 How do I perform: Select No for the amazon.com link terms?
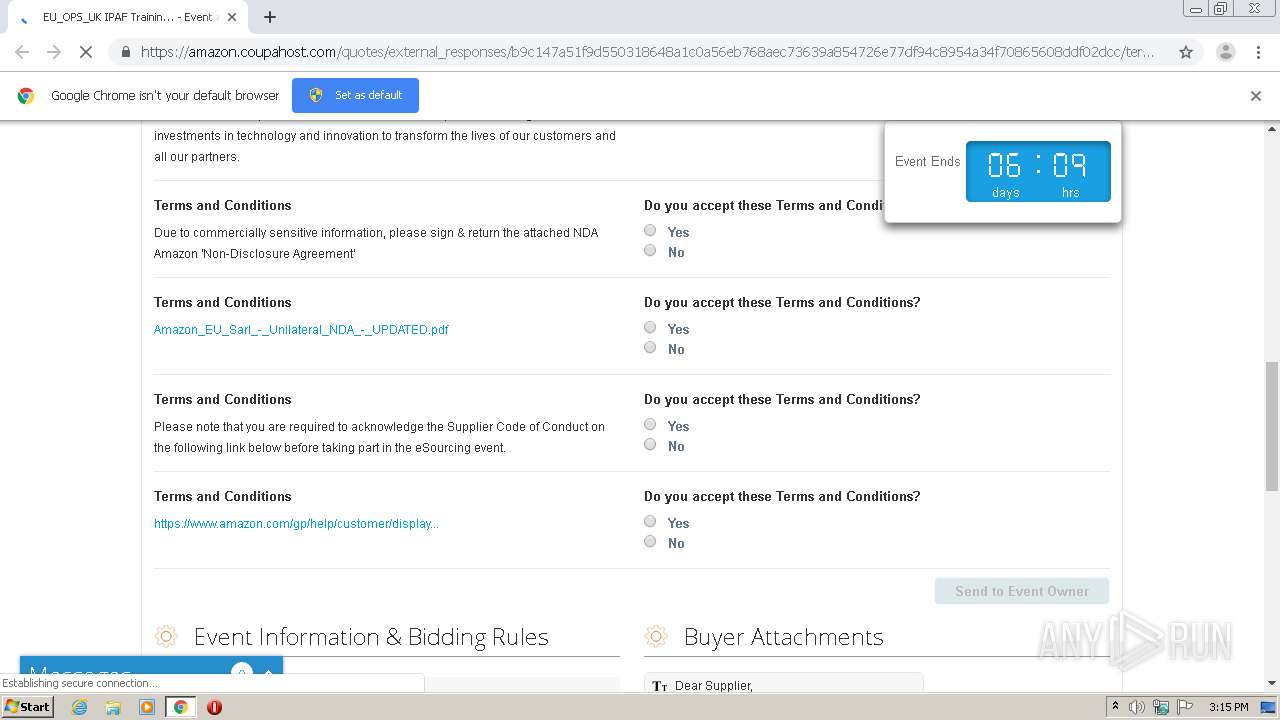point(650,542)
